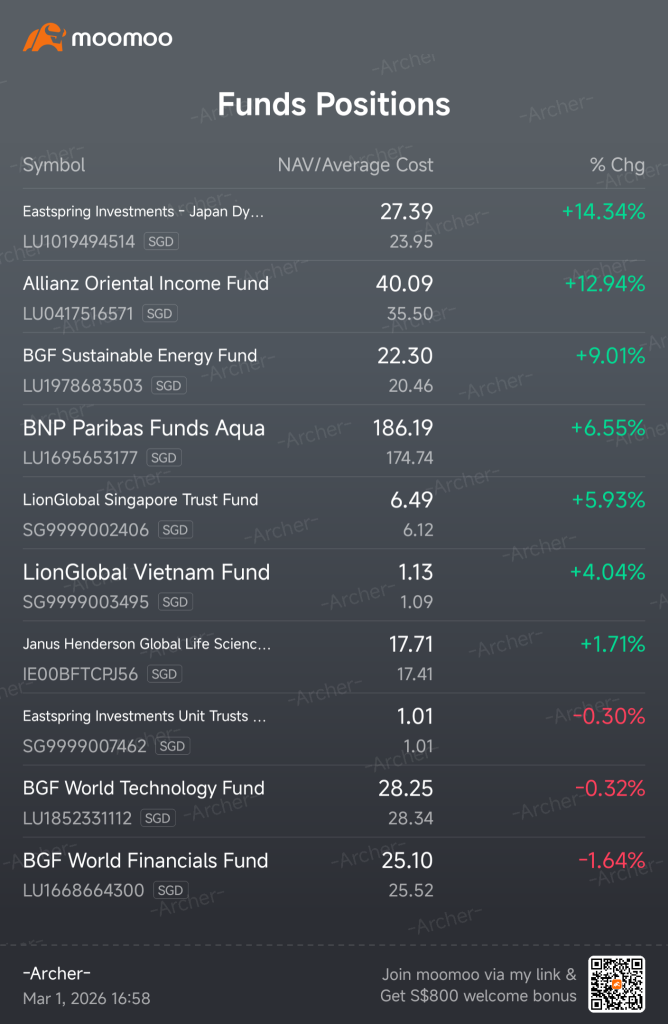
Task: Click the SGD badge next to LU1019494514
Action: 161,242
